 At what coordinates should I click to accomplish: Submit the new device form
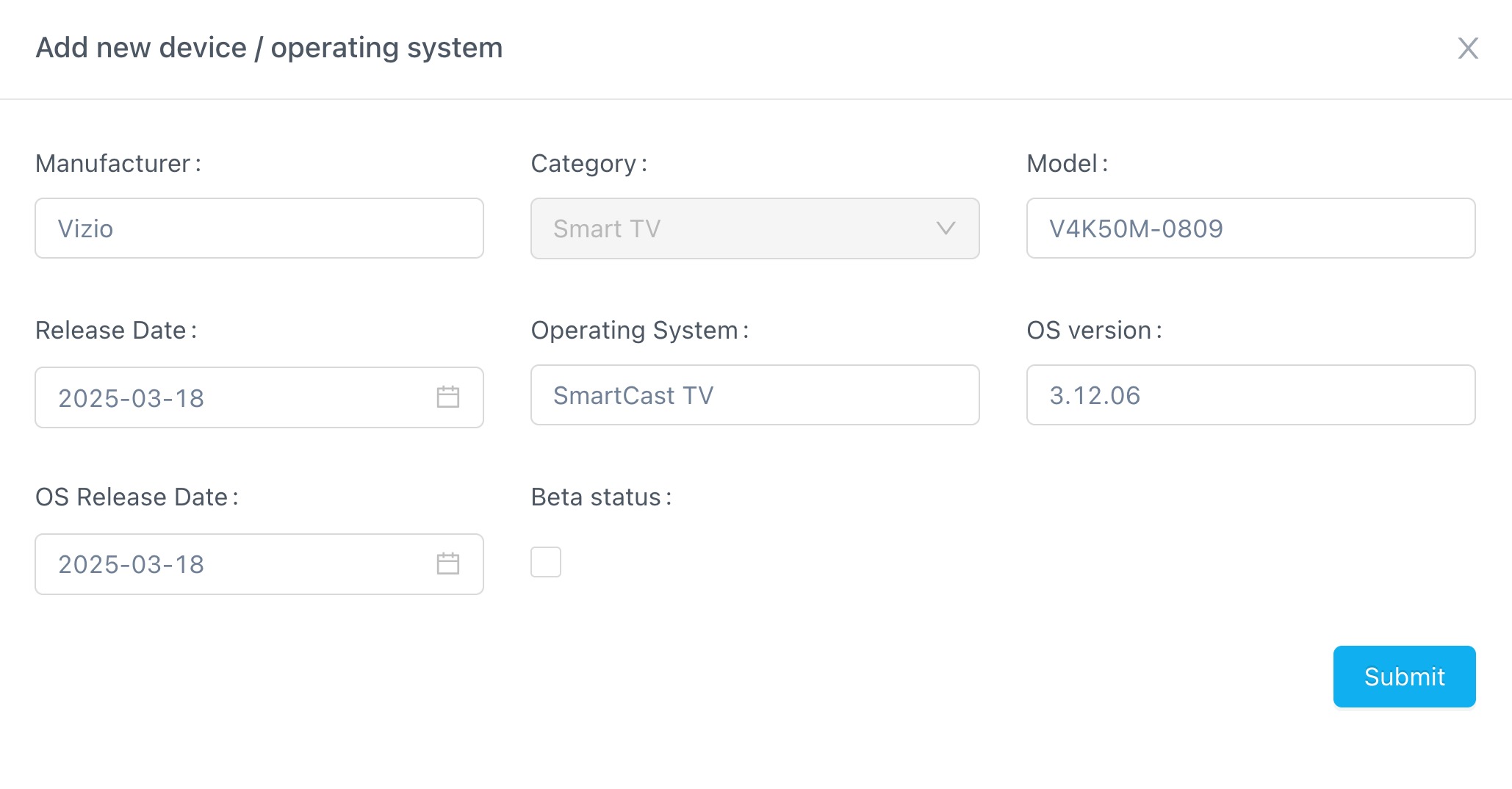pos(1403,676)
